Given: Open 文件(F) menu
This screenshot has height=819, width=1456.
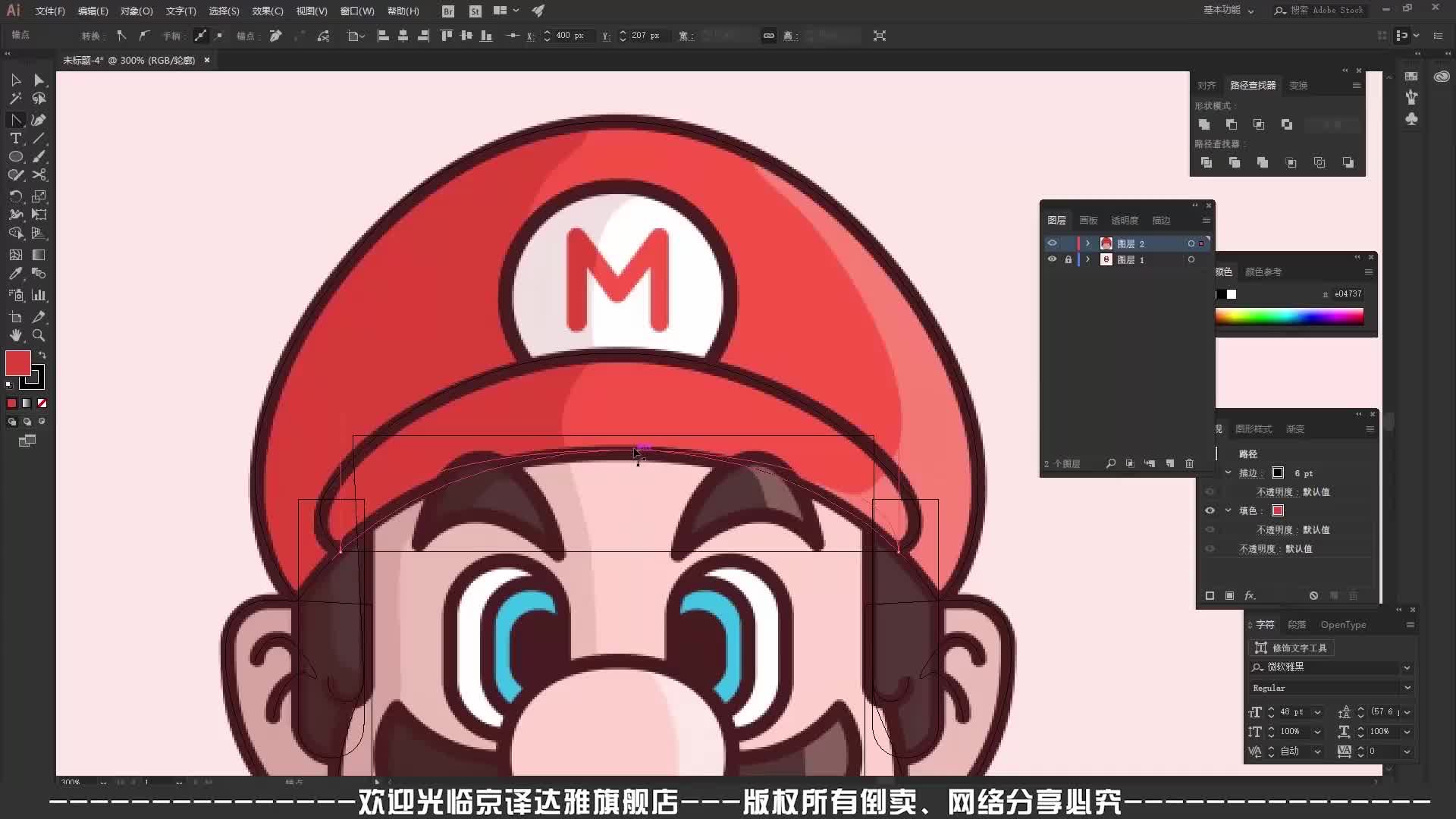Looking at the screenshot, I should coord(50,11).
